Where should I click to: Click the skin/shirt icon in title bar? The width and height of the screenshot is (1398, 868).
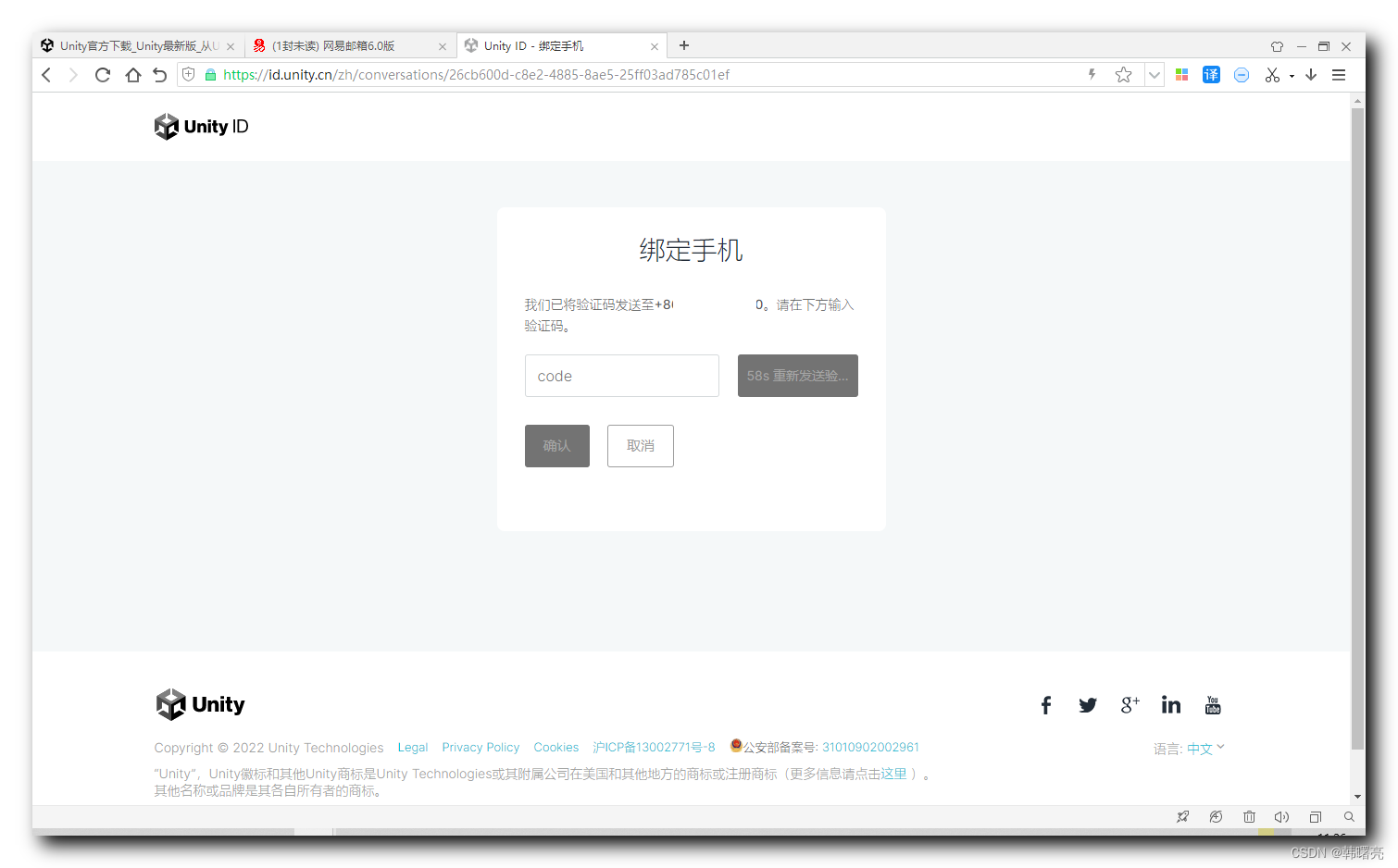1277,46
